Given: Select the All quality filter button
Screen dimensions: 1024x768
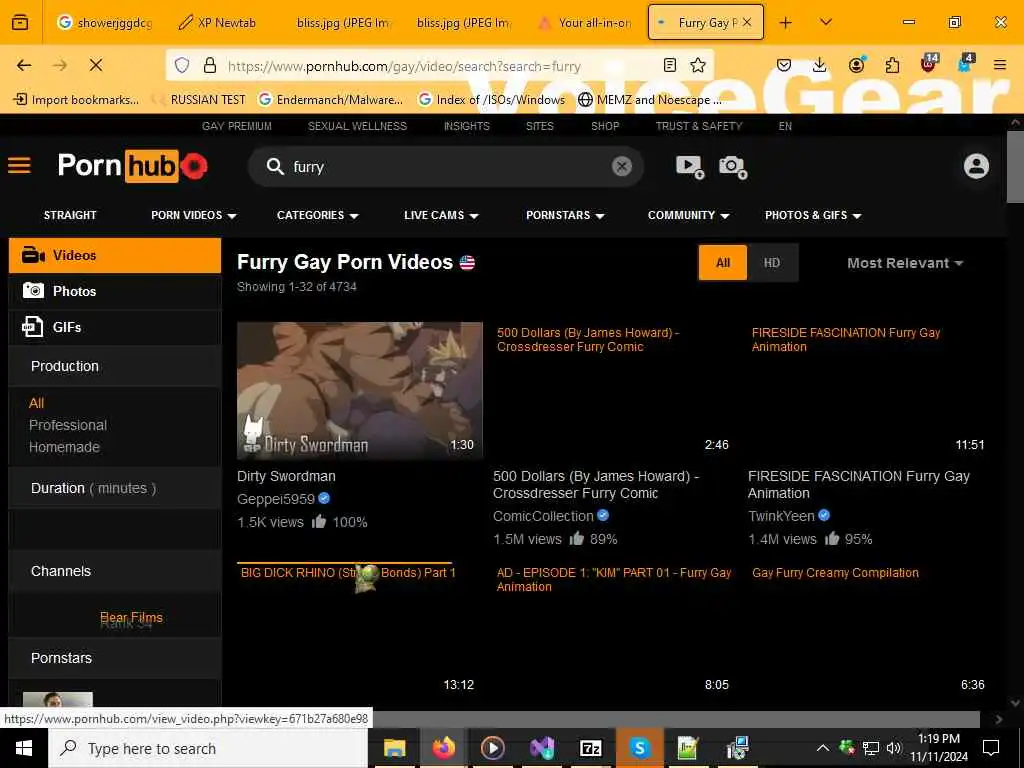Looking at the screenshot, I should pos(723,263).
